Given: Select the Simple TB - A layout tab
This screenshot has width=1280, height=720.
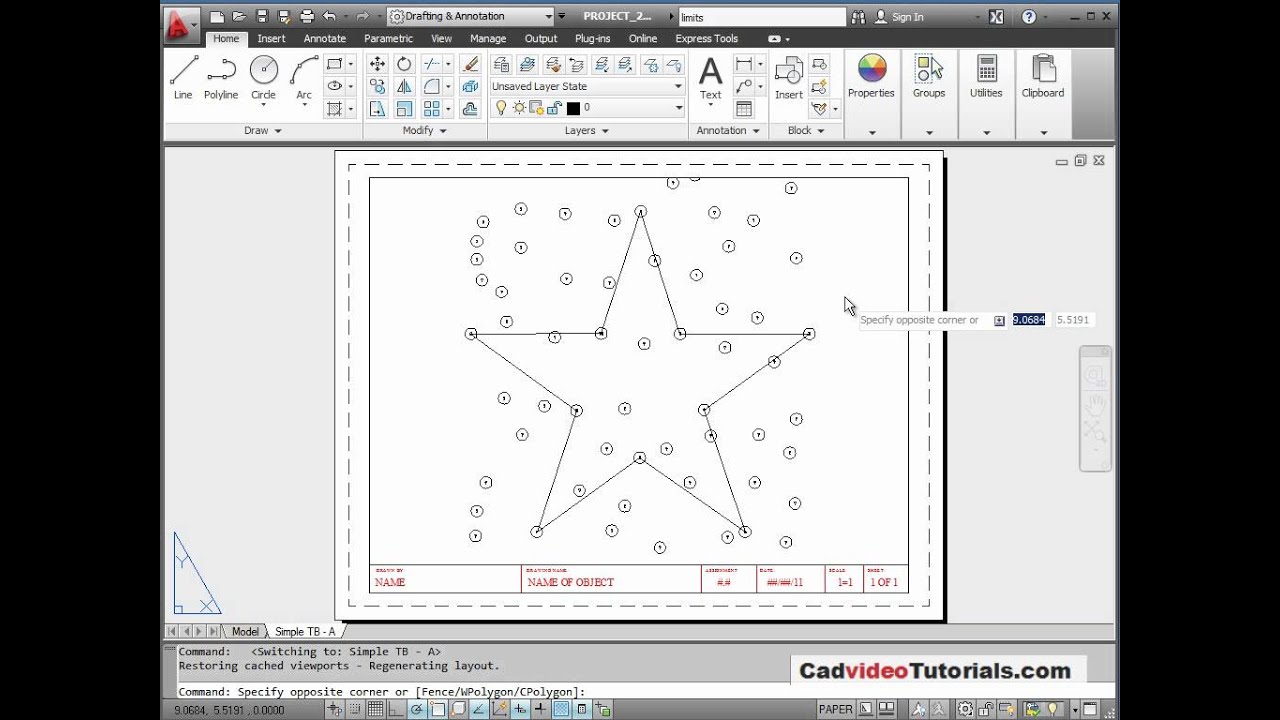Looking at the screenshot, I should pos(305,632).
